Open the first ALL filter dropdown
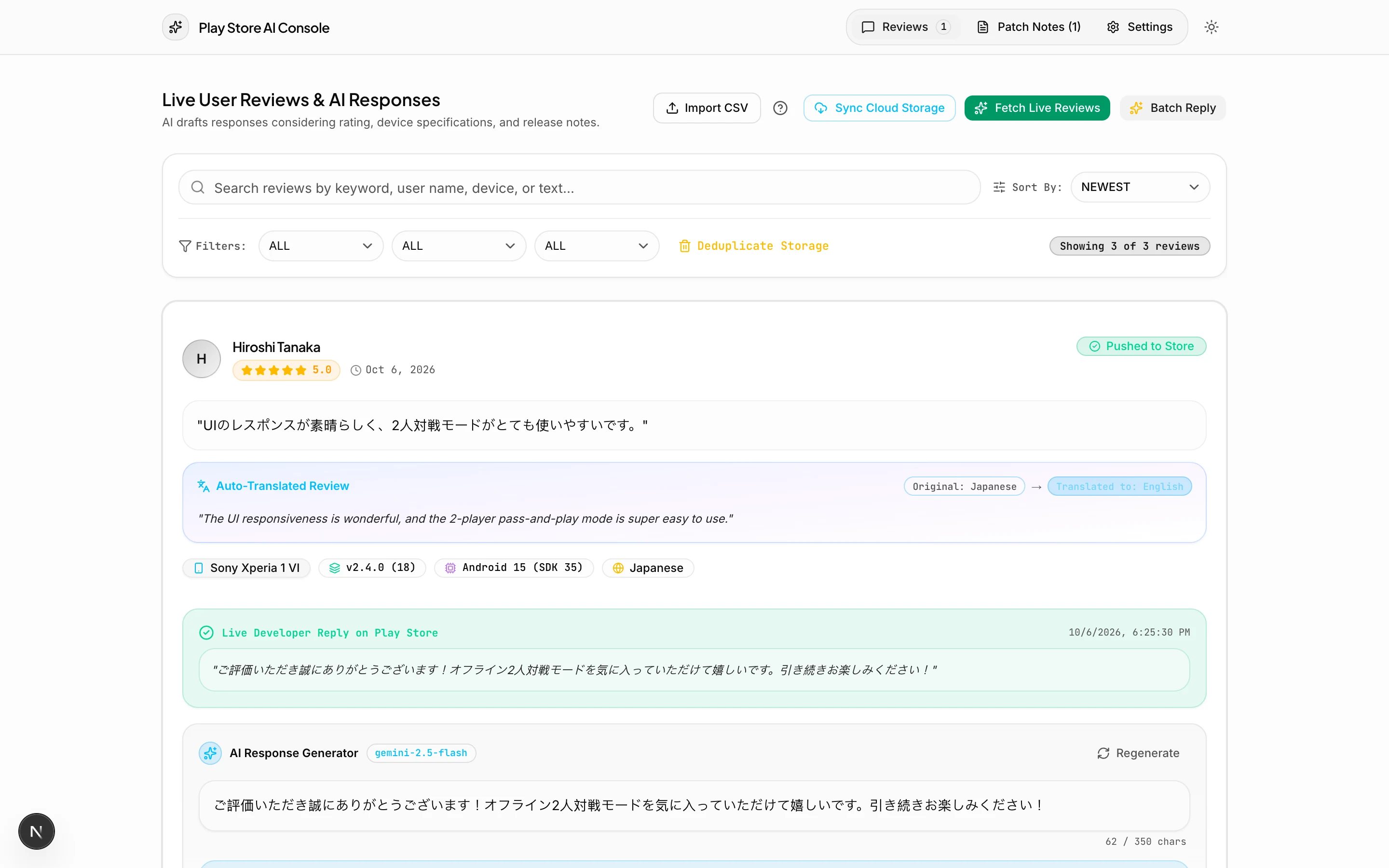Screen dimensions: 1389x868 [x=321, y=246]
